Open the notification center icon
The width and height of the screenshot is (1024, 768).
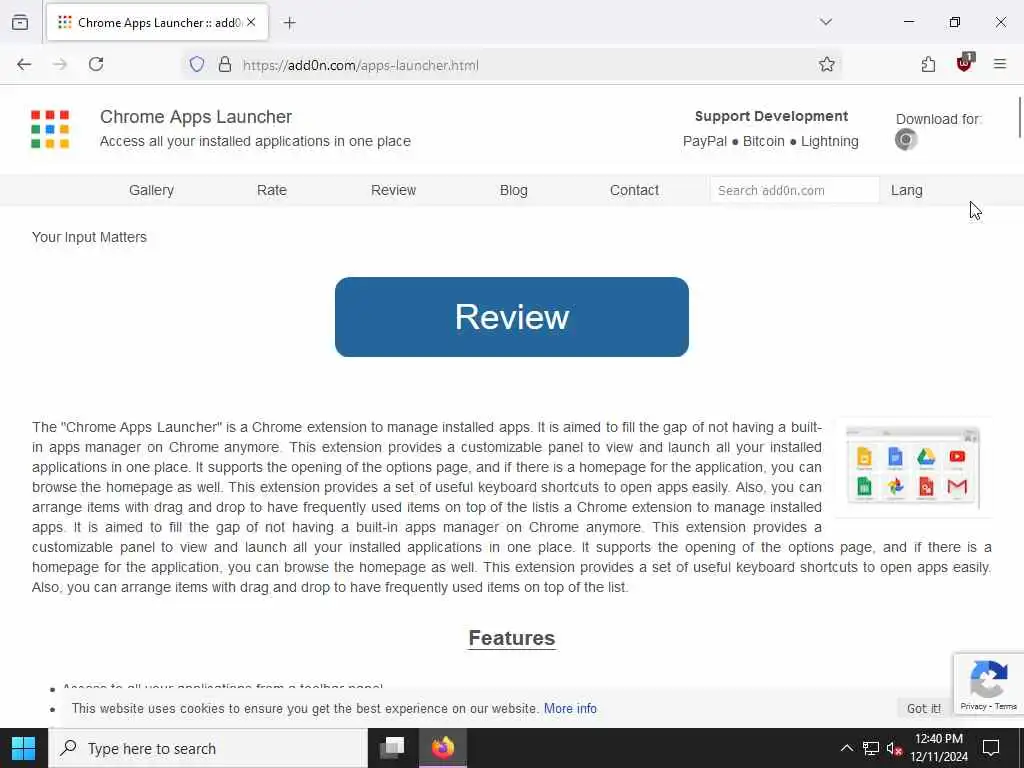(991, 748)
